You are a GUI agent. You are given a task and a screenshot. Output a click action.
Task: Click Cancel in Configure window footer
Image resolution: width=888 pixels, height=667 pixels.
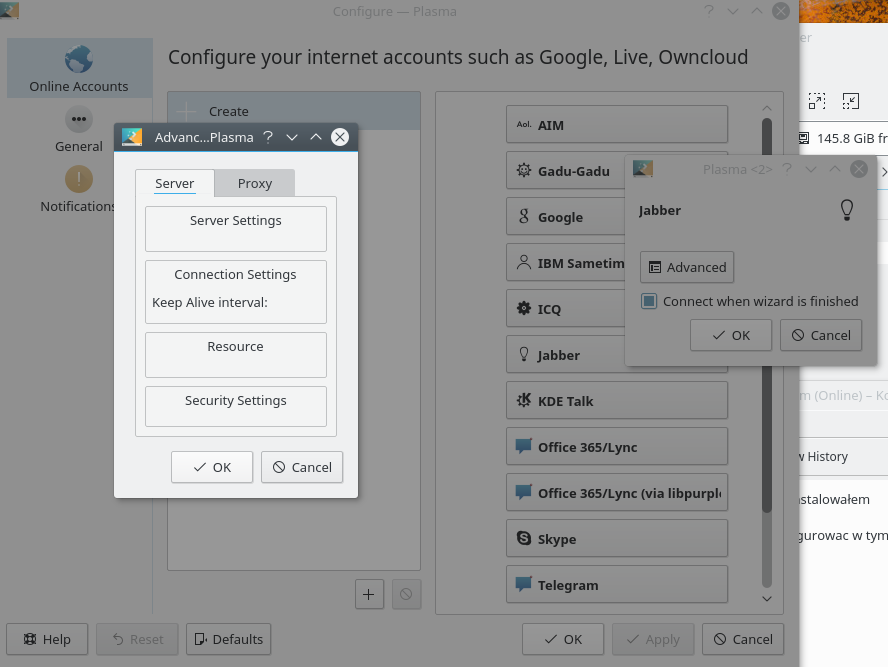click(x=743, y=639)
